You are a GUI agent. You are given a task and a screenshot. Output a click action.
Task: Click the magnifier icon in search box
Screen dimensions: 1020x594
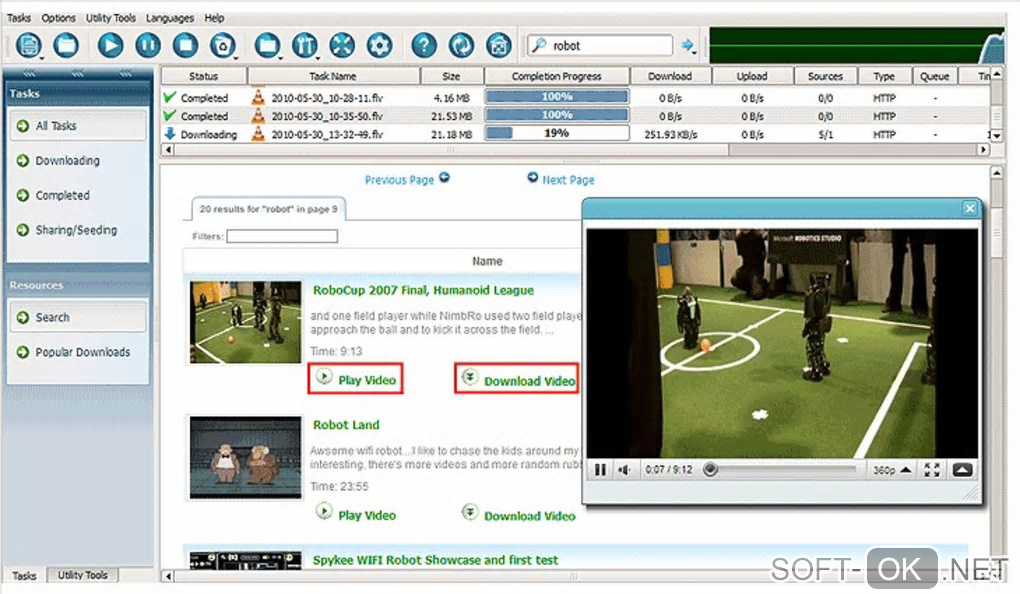[539, 46]
